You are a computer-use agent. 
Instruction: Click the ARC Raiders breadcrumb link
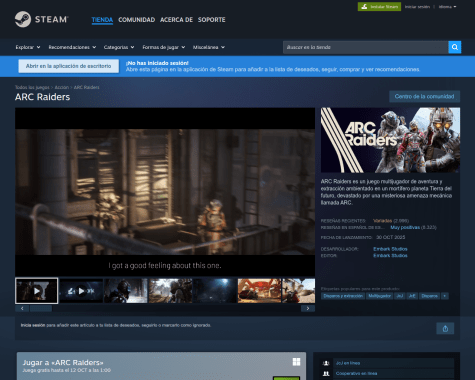coord(86,87)
